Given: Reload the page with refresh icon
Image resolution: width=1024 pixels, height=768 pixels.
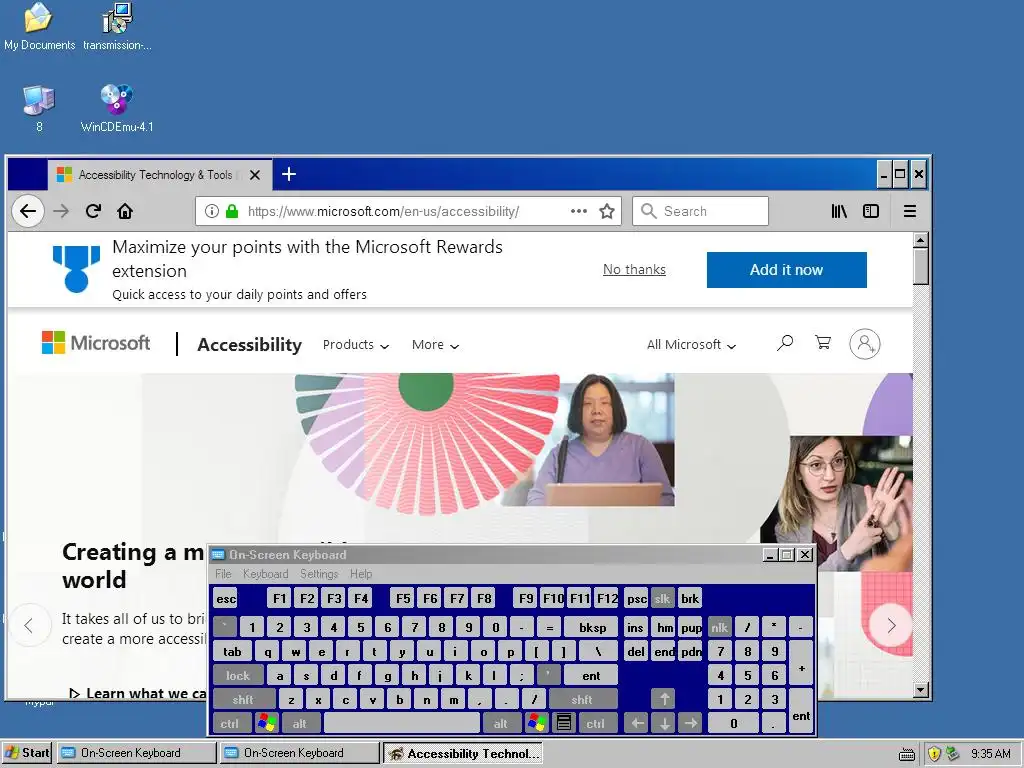Looking at the screenshot, I should 93,211.
